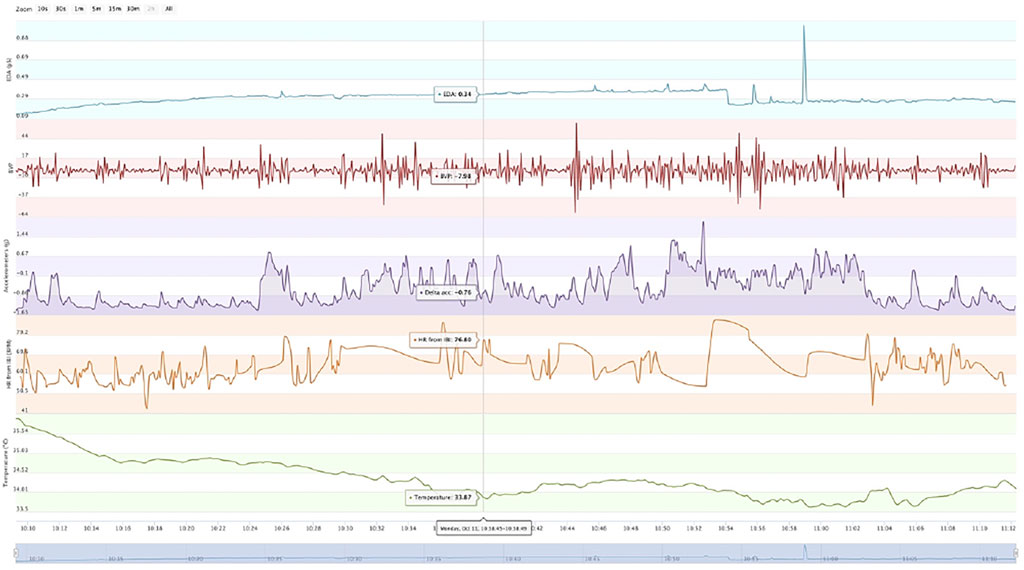1024x570 pixels.
Task: Click the 11:12 time axis label
Action: coord(1008,528)
